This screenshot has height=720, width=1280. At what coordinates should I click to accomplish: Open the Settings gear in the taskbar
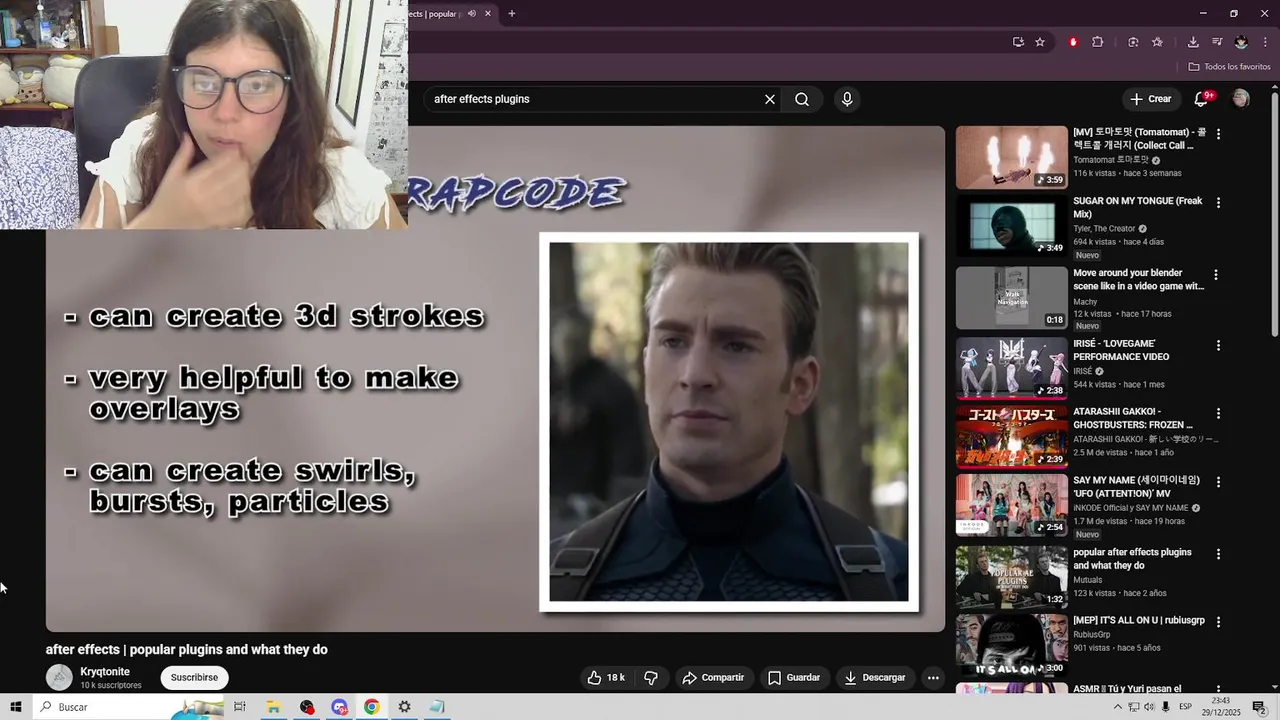404,707
